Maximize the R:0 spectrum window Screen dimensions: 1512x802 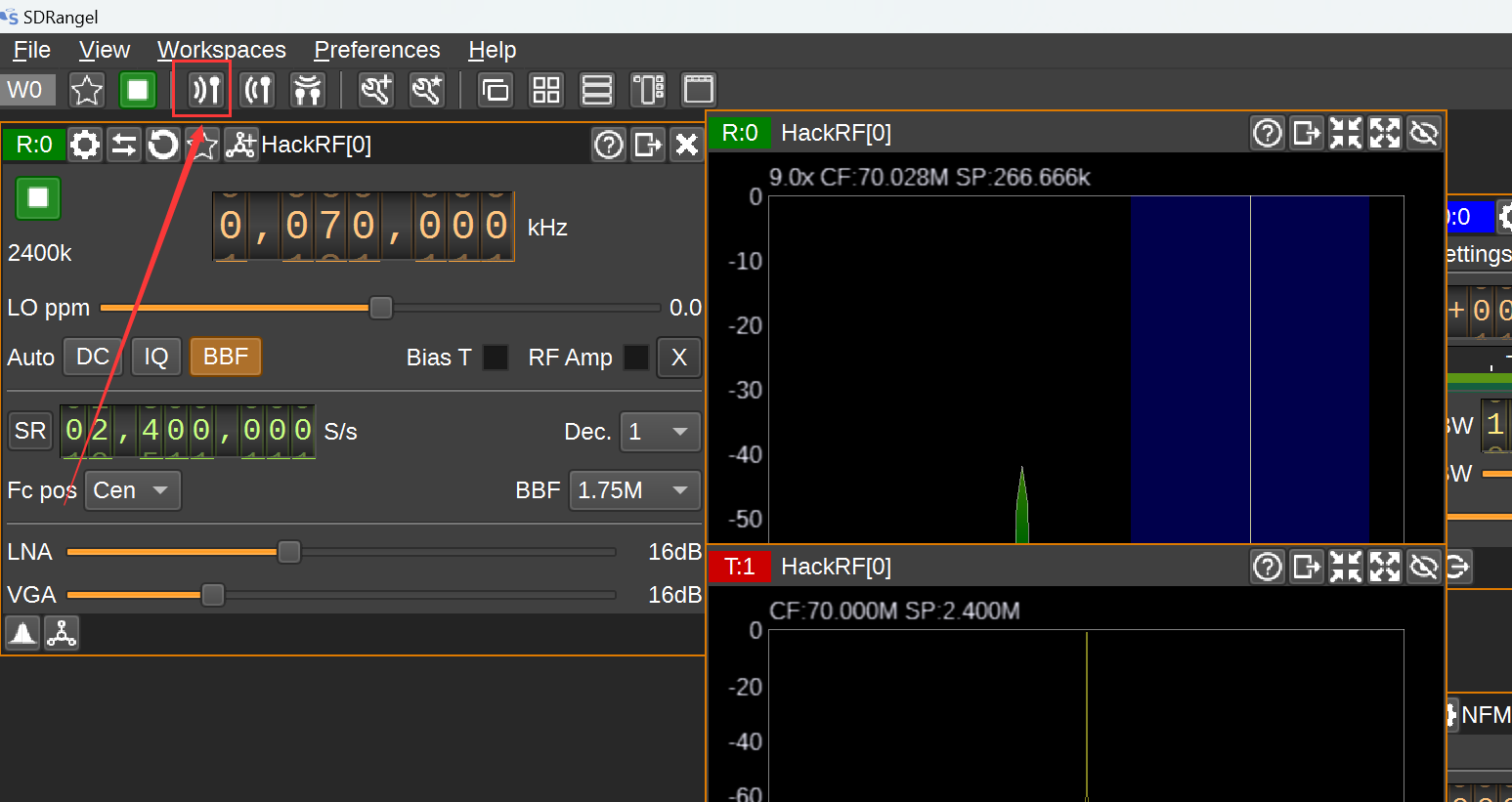1385,133
